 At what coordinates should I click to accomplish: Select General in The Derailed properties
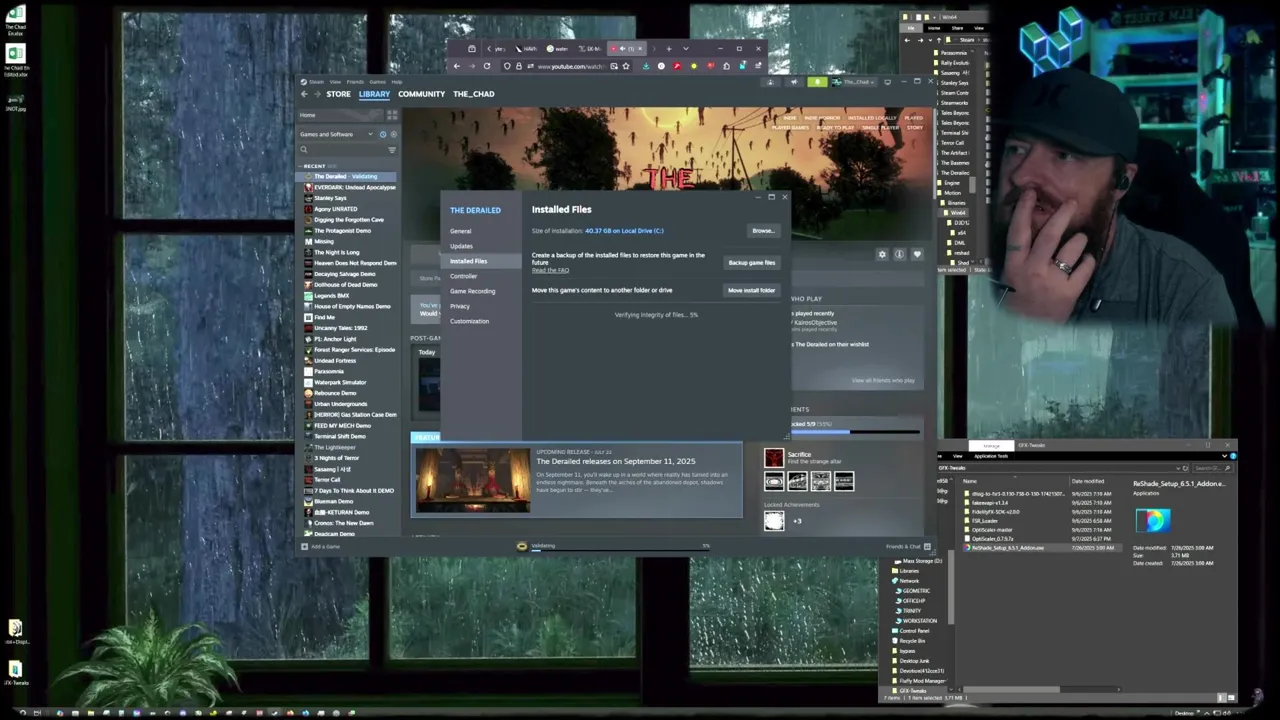tap(460, 231)
